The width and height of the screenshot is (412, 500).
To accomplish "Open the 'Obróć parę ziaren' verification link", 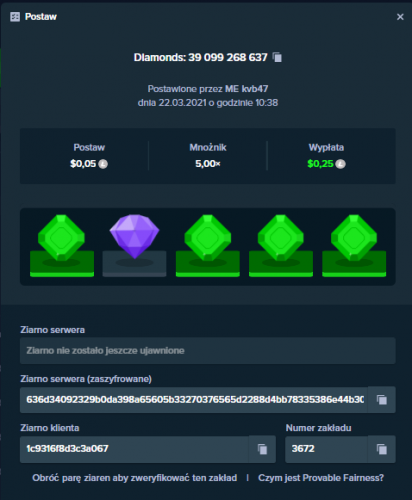I will click(135, 478).
